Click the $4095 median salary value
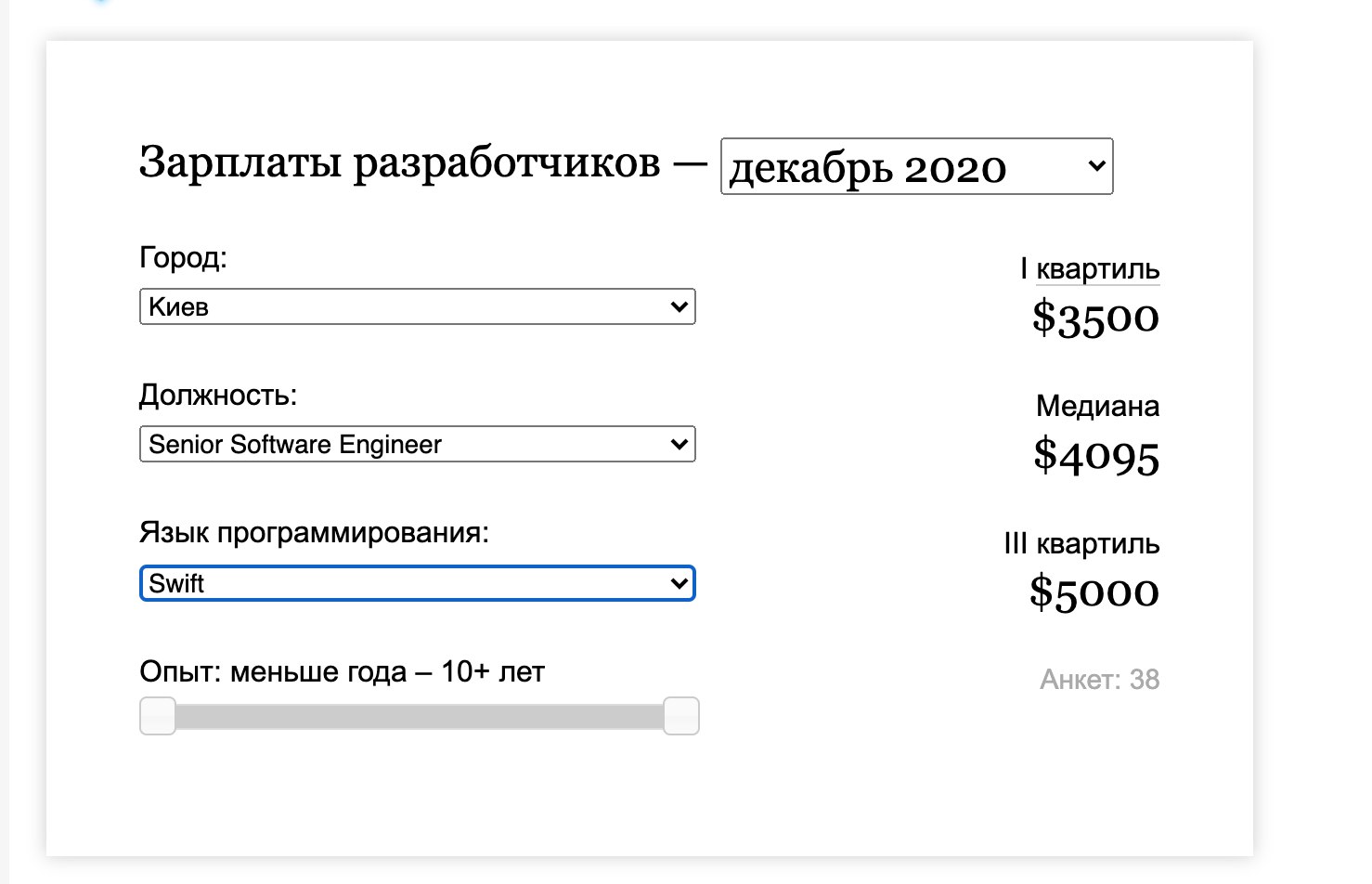This screenshot has height=884, width=1372. (x=1096, y=456)
